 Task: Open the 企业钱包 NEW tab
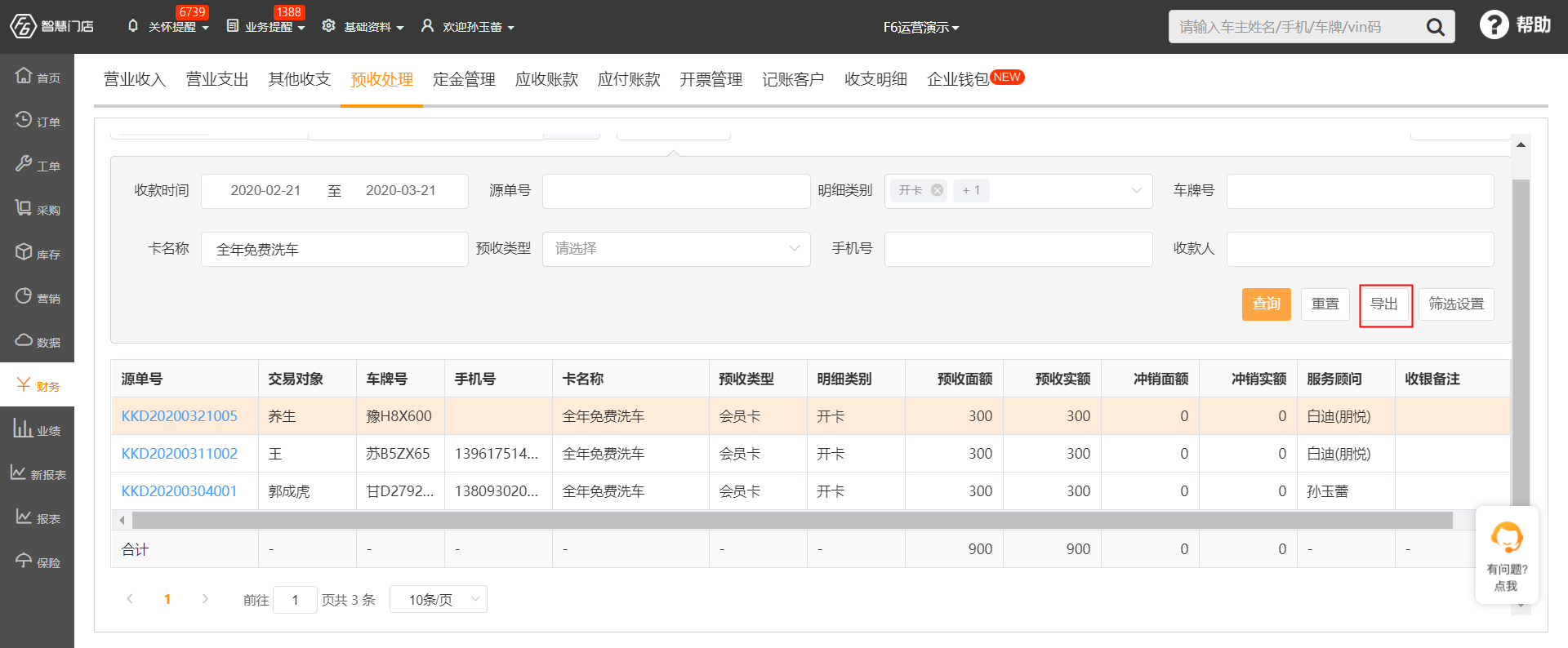[975, 78]
